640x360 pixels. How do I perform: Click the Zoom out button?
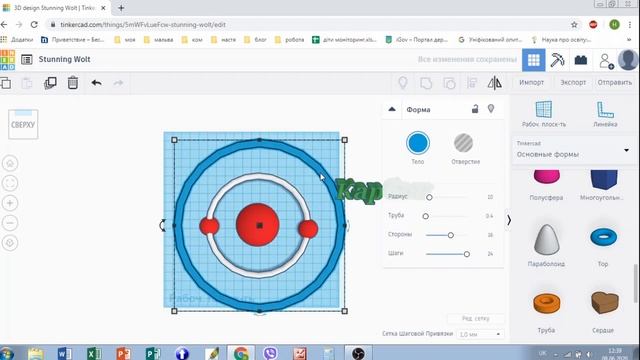[10, 223]
